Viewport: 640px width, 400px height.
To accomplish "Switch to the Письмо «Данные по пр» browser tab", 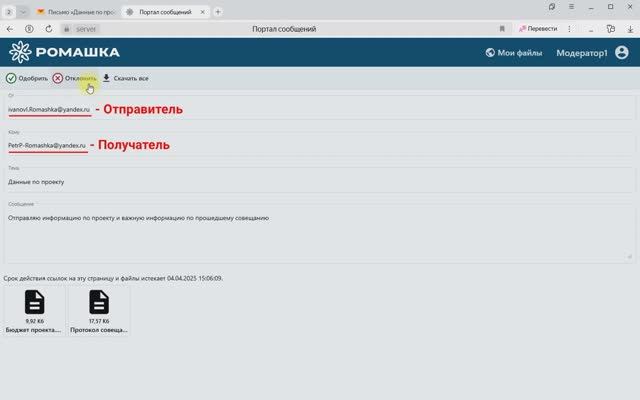I will [x=78, y=12].
